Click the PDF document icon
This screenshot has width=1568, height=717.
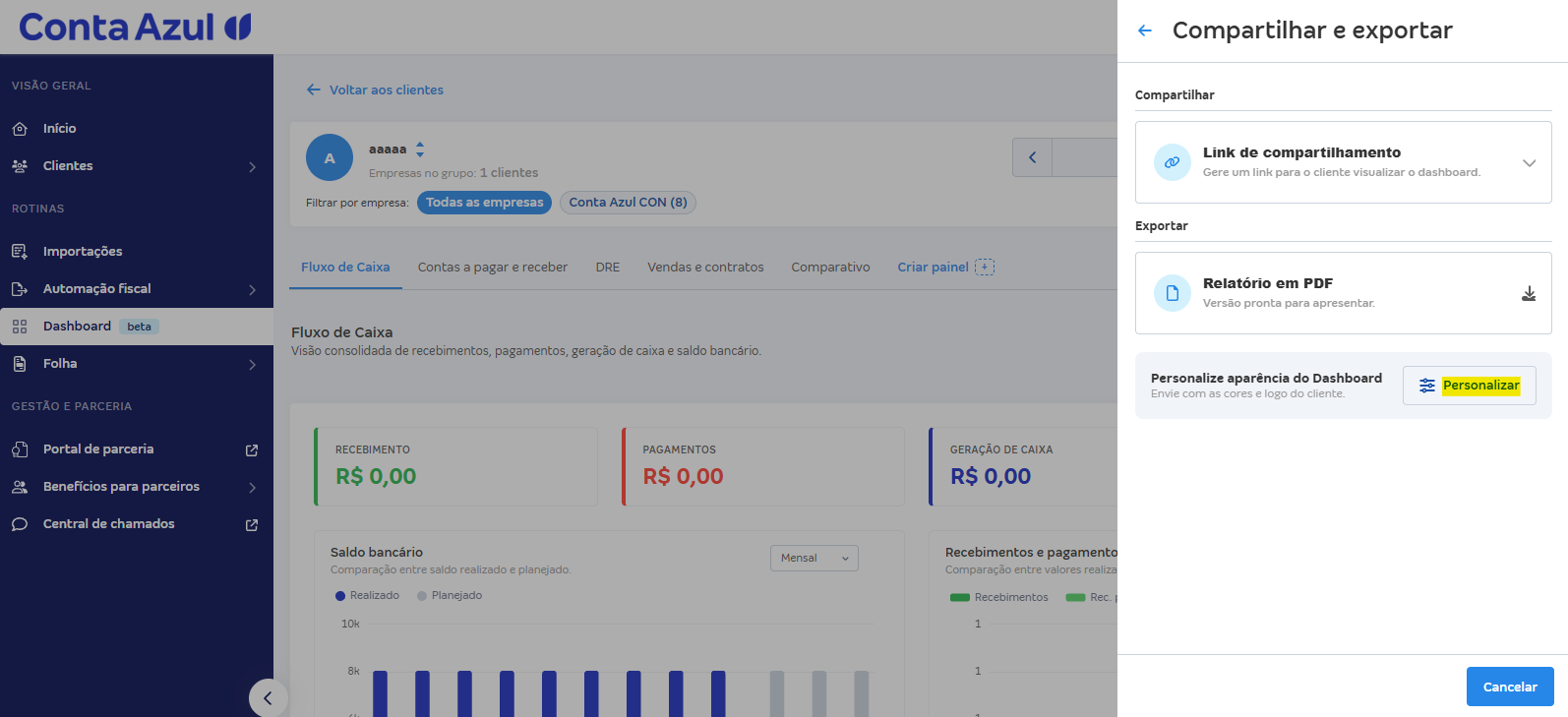pyautogui.click(x=1172, y=293)
